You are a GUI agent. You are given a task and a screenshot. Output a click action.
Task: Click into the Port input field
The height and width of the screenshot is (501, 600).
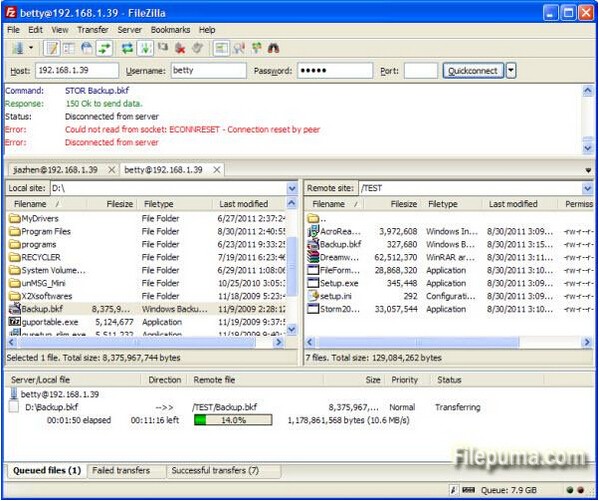420,71
